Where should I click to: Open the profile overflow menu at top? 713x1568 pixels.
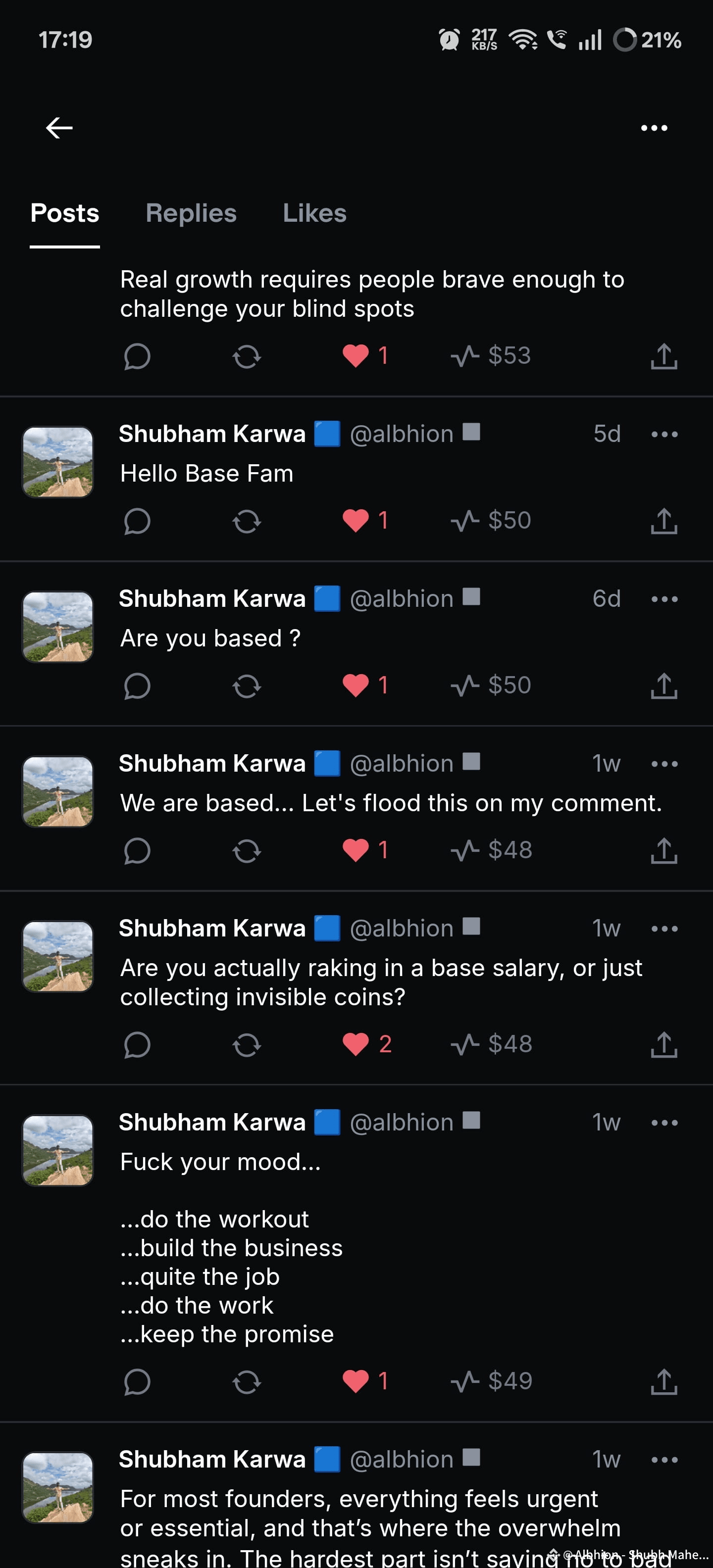click(654, 128)
